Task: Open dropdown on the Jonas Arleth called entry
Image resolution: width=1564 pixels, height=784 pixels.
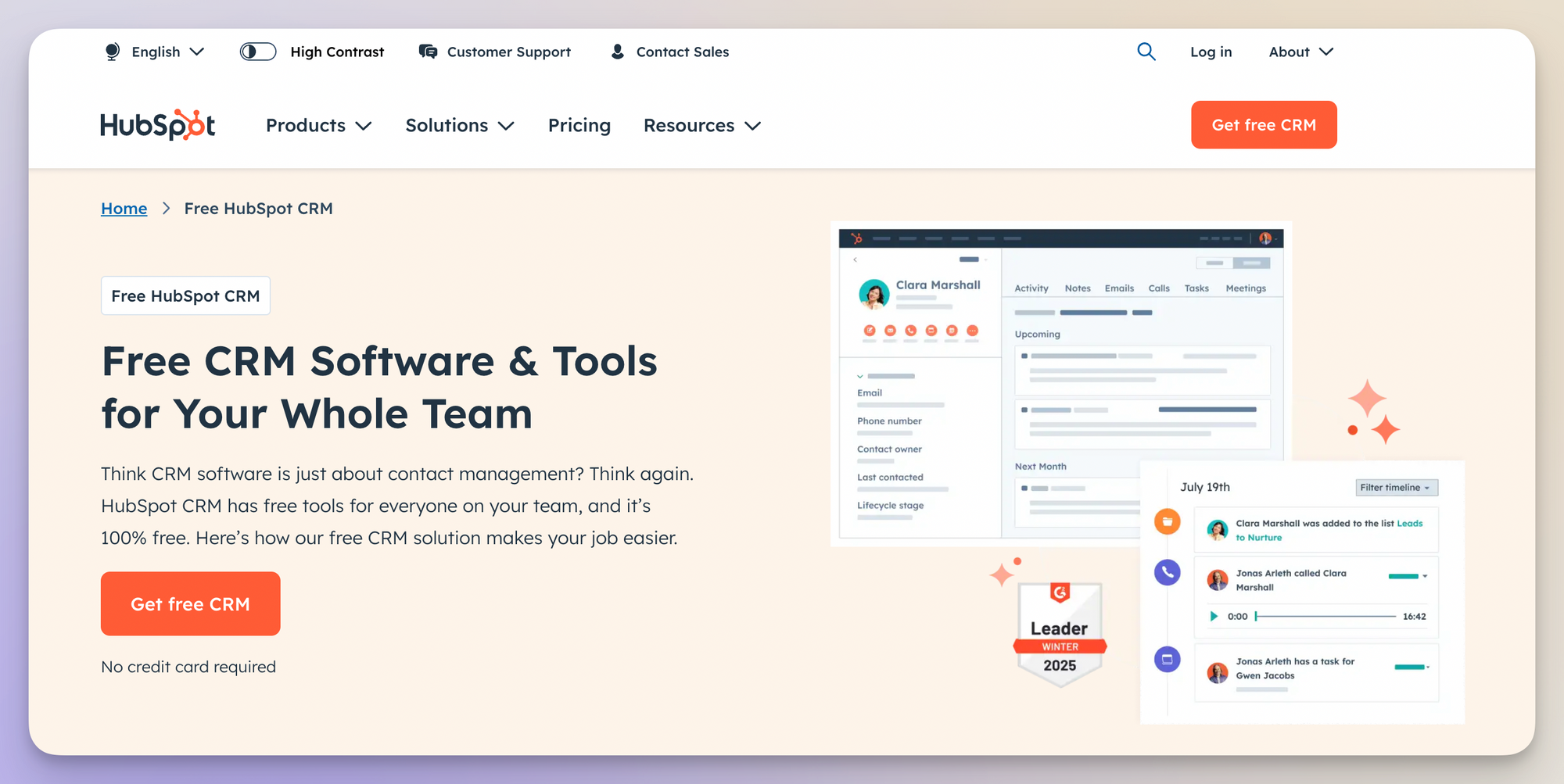Action: point(1425,576)
